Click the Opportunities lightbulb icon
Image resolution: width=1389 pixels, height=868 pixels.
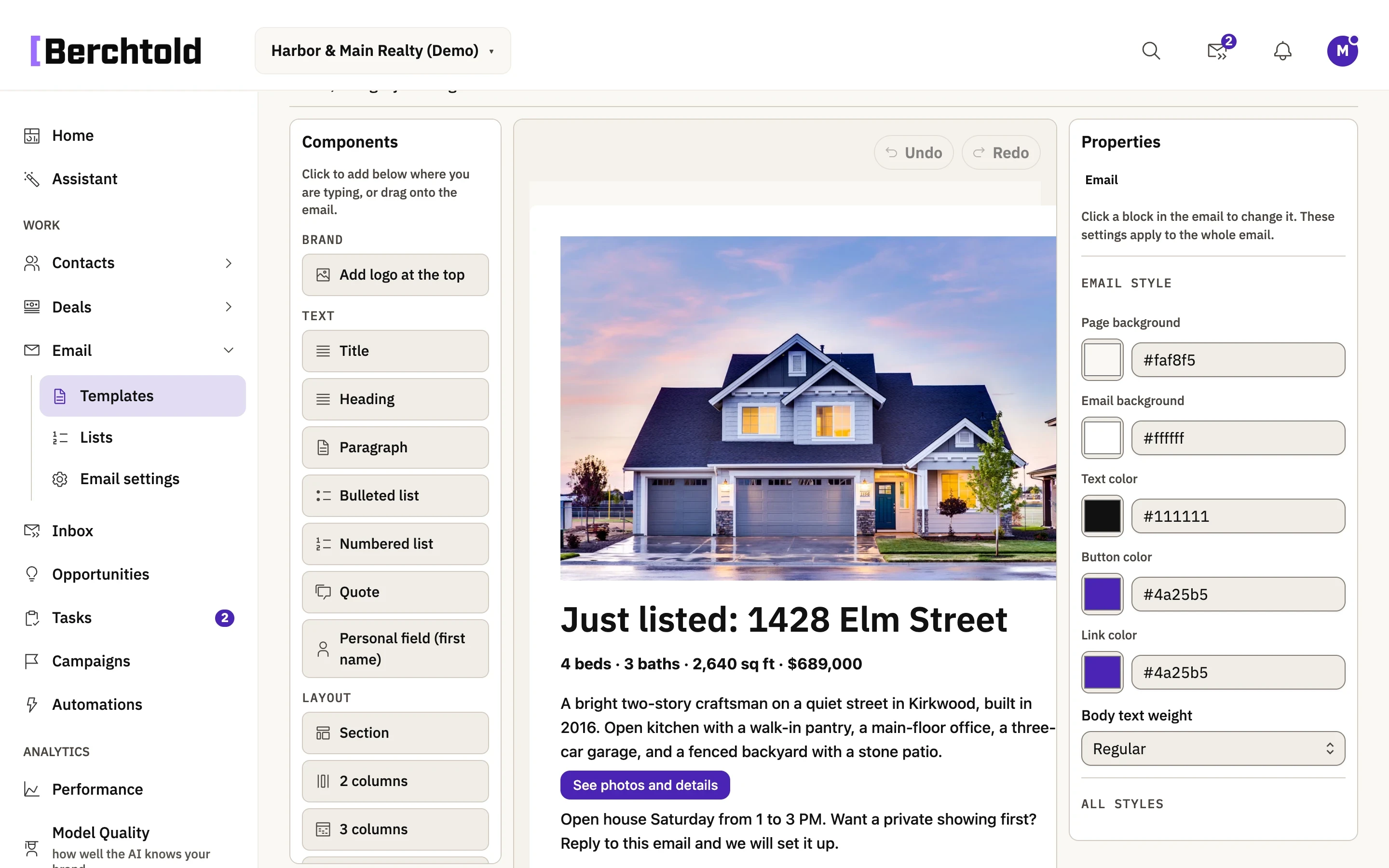pos(31,574)
